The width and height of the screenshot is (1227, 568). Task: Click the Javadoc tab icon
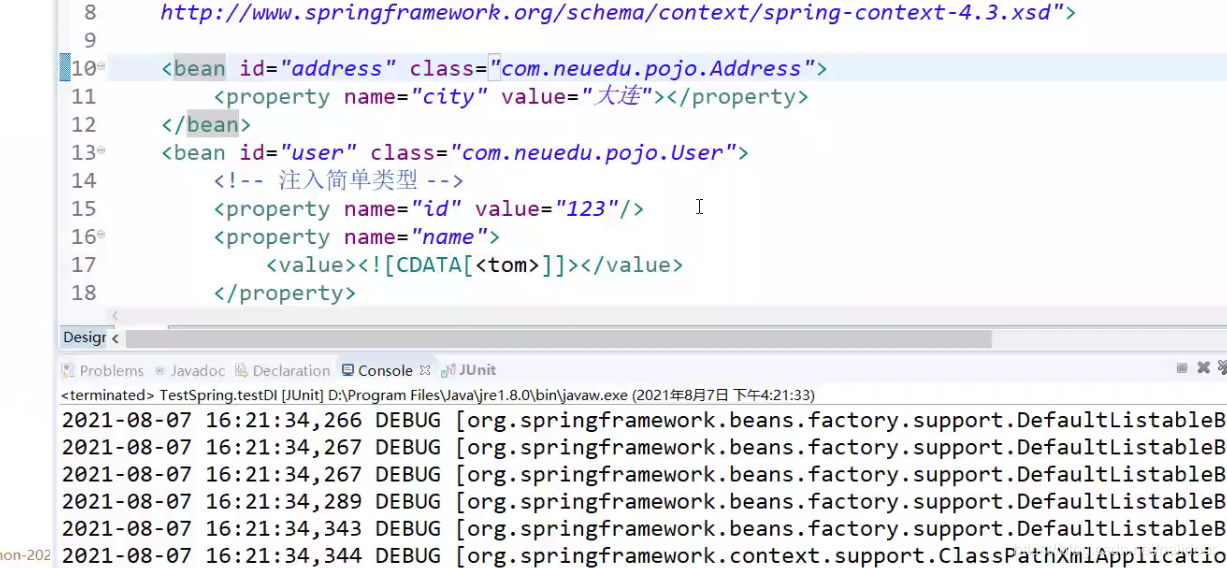160,370
